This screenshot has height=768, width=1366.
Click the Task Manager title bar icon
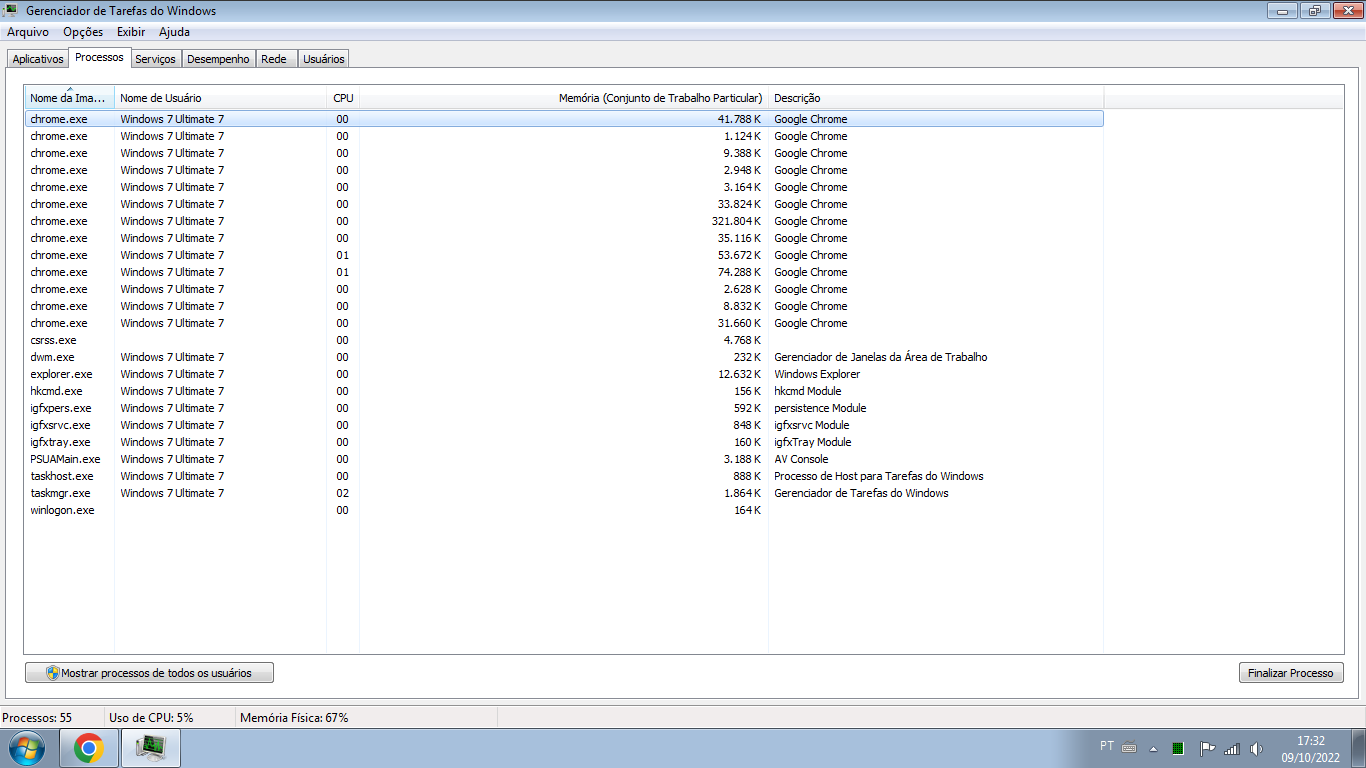coord(11,11)
